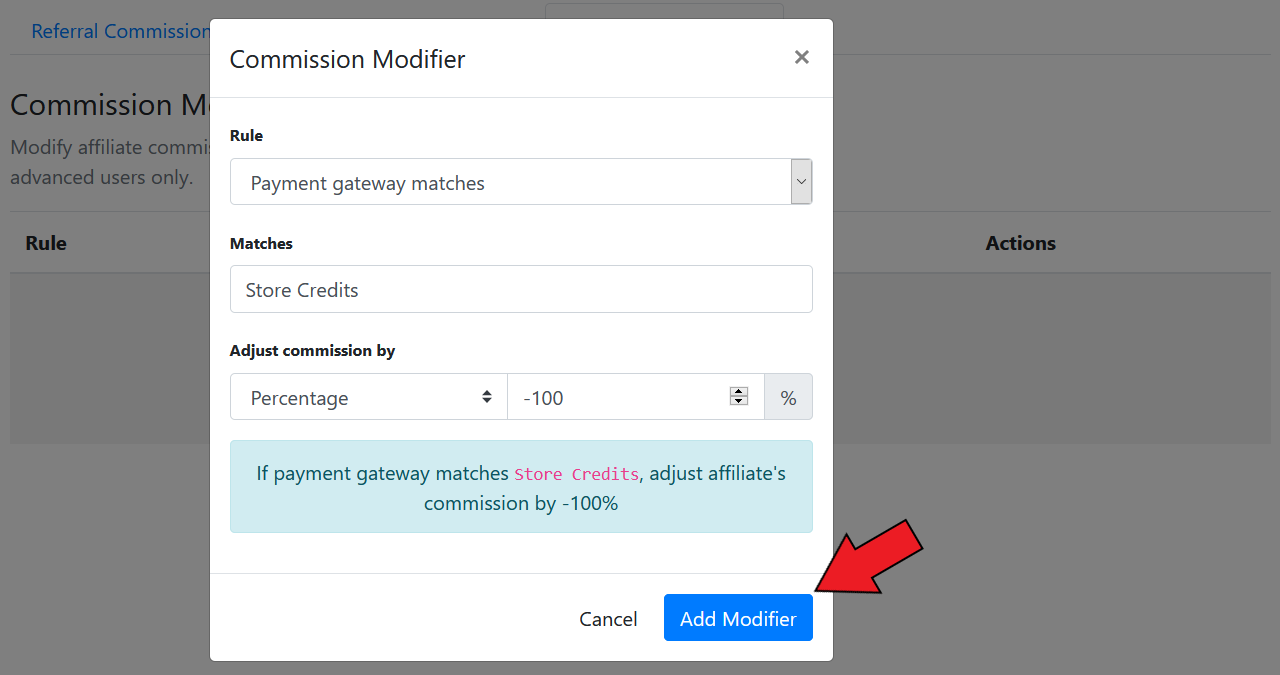Screen dimensions: 1280x675
Task: Click the Adjust commission by label
Action: (x=312, y=350)
